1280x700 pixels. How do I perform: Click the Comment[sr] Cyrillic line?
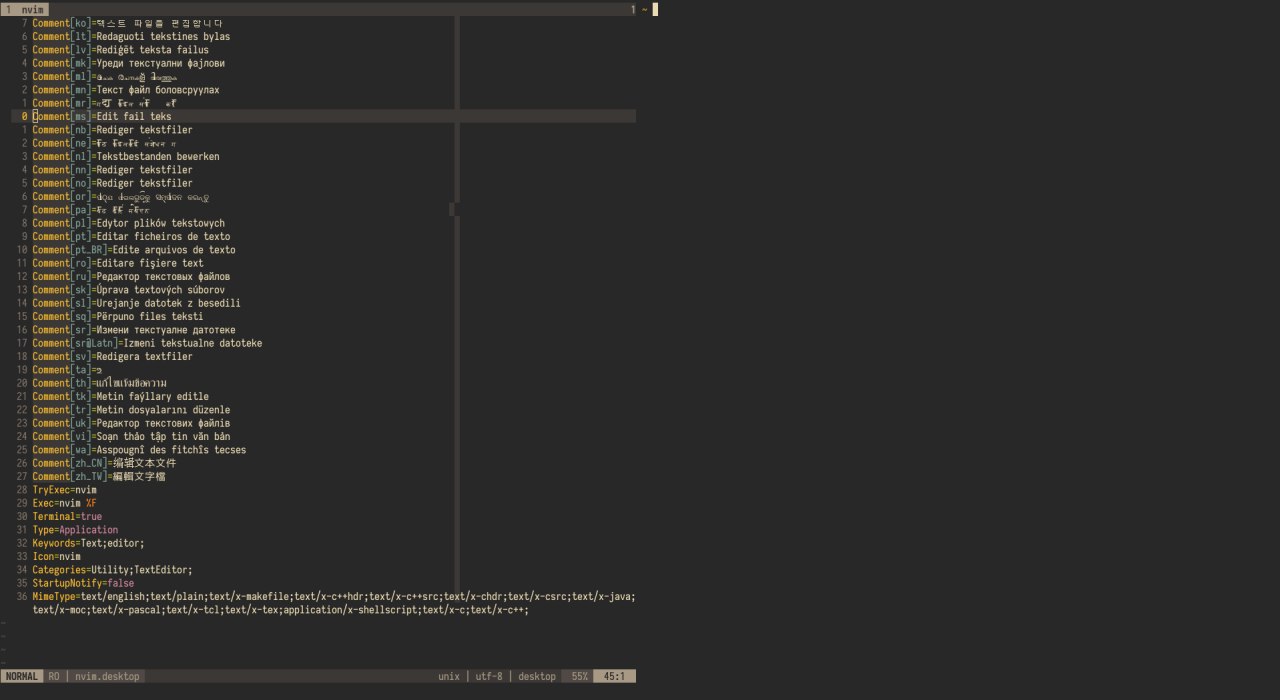(x=134, y=330)
